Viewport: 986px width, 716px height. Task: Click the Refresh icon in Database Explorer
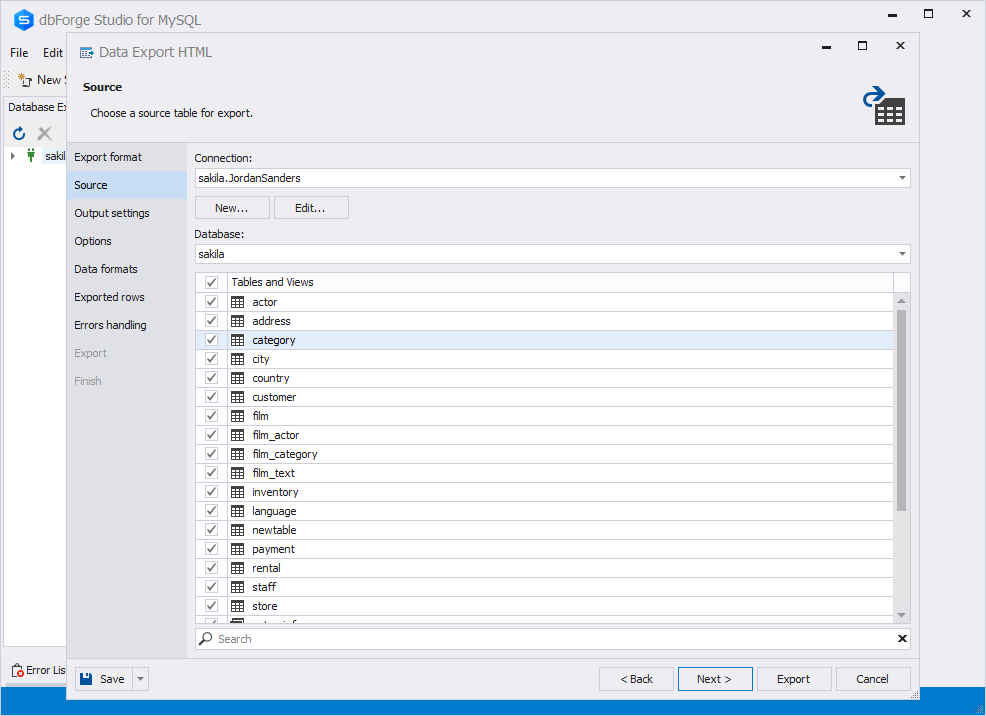(19, 133)
